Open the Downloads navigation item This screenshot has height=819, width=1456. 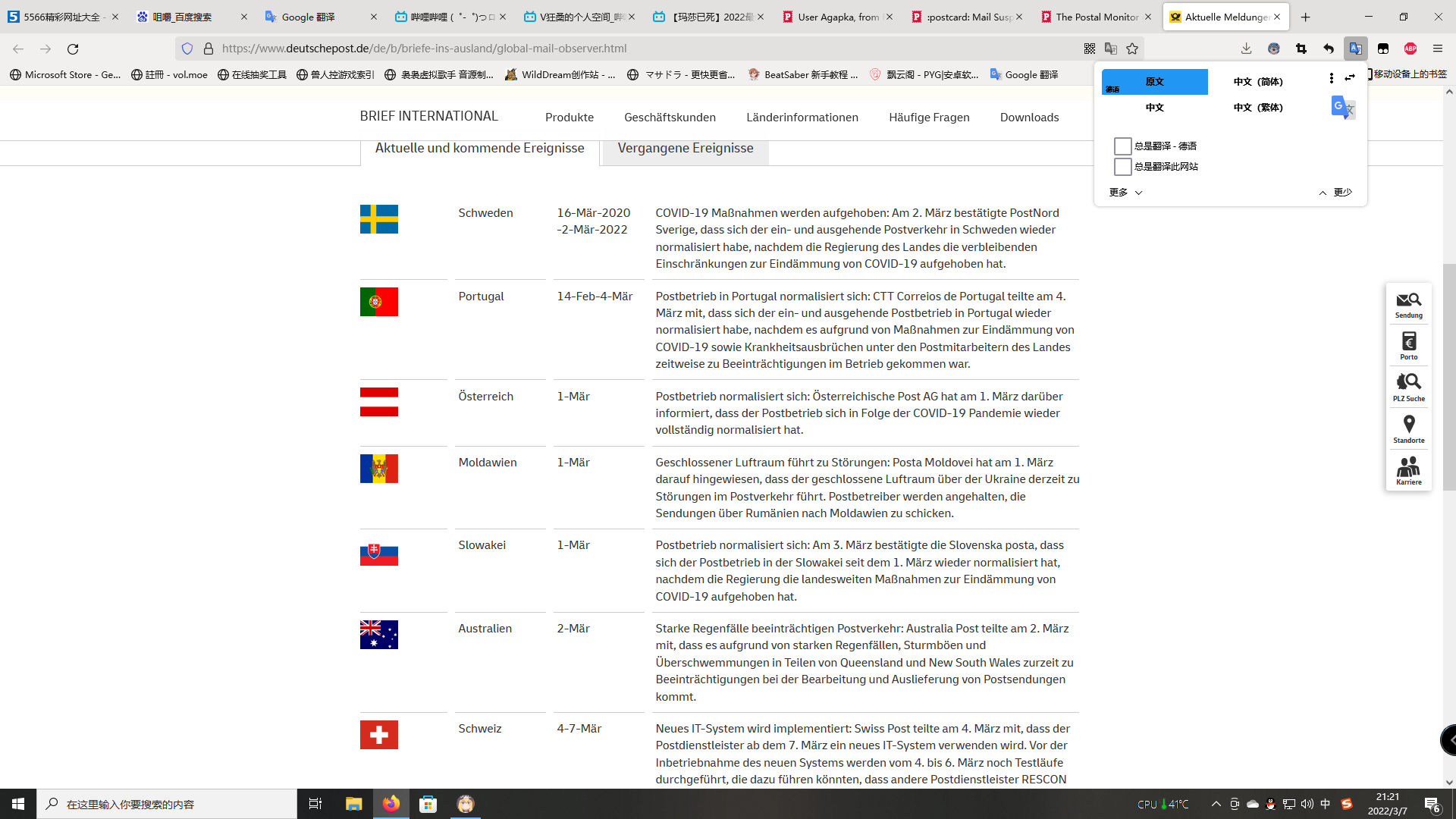click(x=1029, y=118)
